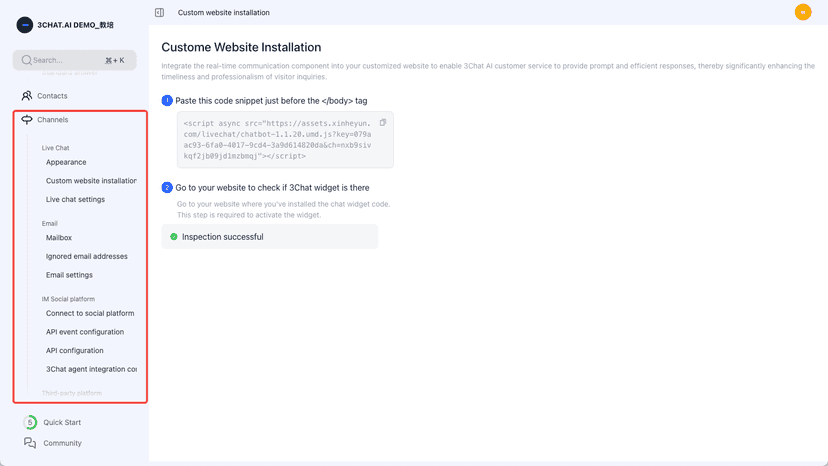Click the Contacts people icon
This screenshot has width=828, height=466.
(x=26, y=96)
